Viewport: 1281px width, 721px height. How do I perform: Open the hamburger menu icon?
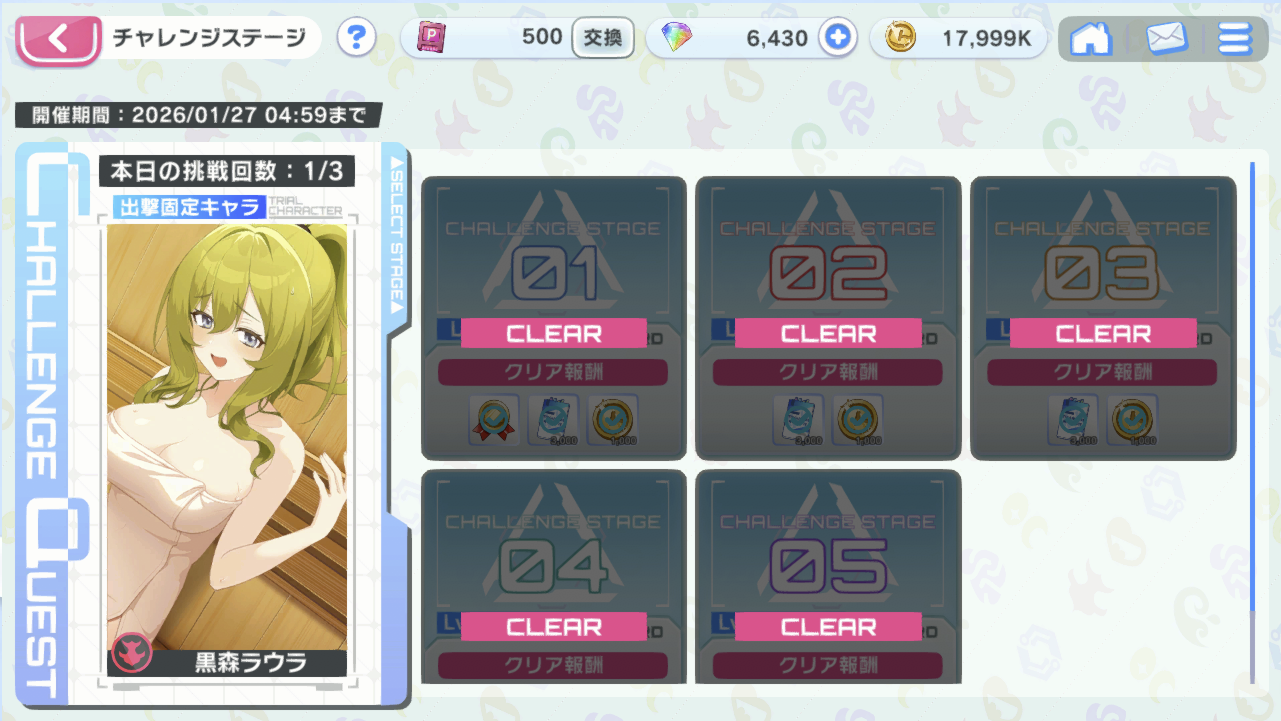click(1235, 39)
